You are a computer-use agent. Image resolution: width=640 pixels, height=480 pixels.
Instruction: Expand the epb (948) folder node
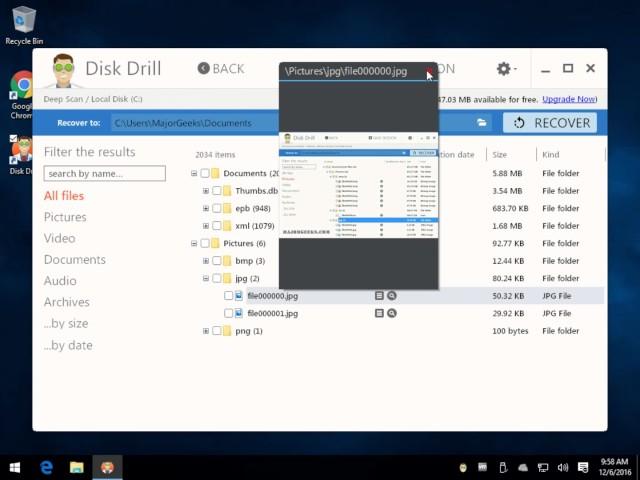[x=206, y=209]
